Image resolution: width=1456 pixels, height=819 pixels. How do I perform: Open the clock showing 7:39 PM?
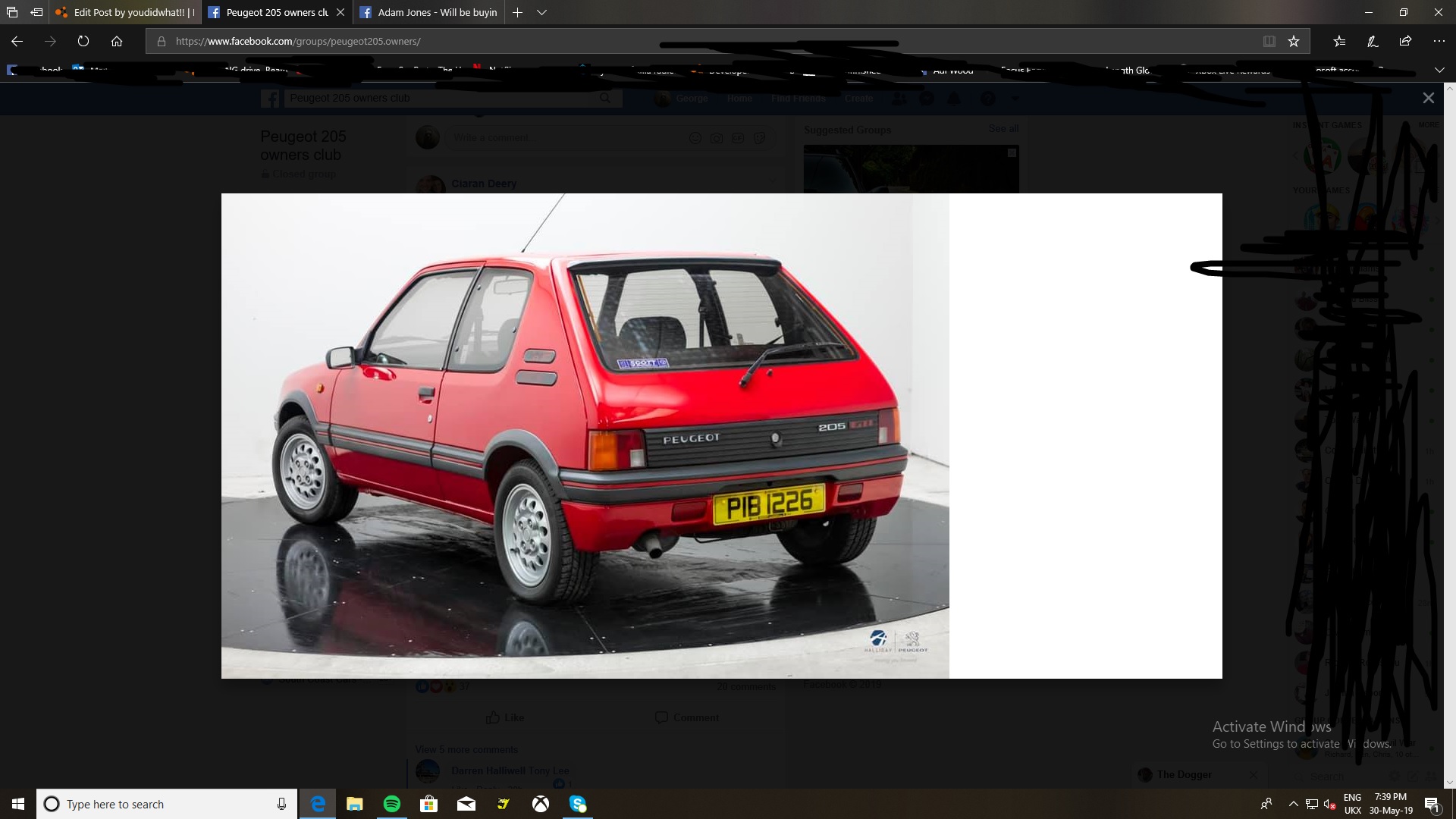[x=1391, y=804]
